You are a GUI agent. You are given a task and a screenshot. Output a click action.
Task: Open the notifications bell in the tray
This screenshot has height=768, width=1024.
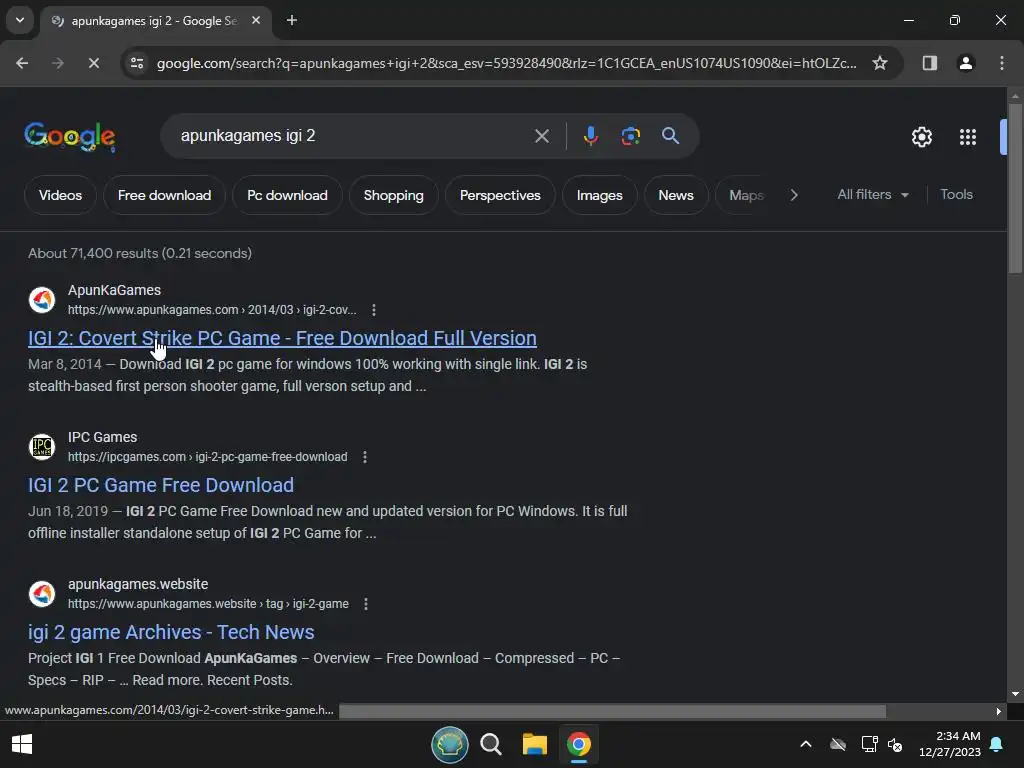point(996,744)
